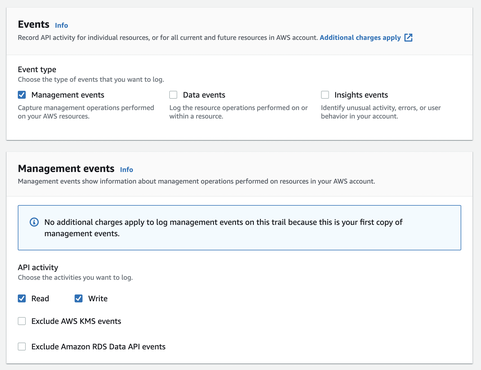Viewport: 481px width, 370px height.
Task: Click 'Capture management operations performed' description
Action: (x=86, y=112)
